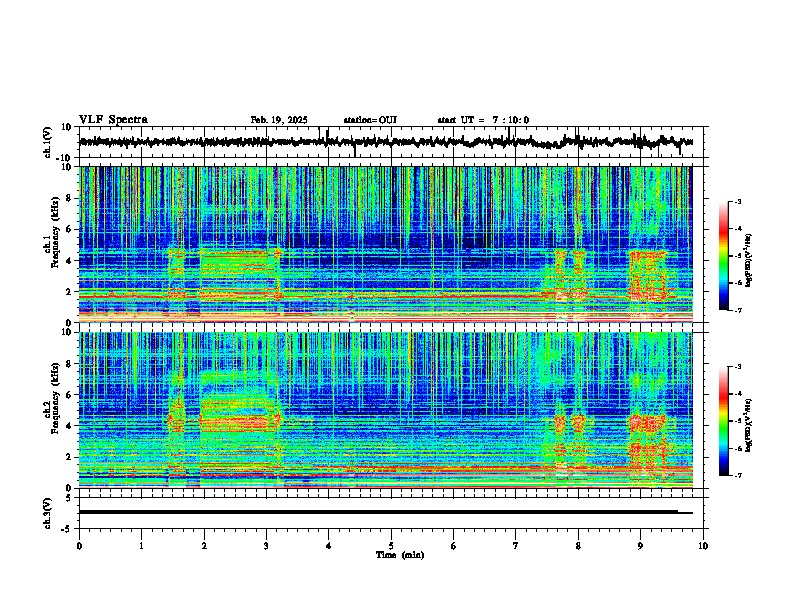
Task: Click the 'ch.3(V)' axis label
Action: coord(49,513)
